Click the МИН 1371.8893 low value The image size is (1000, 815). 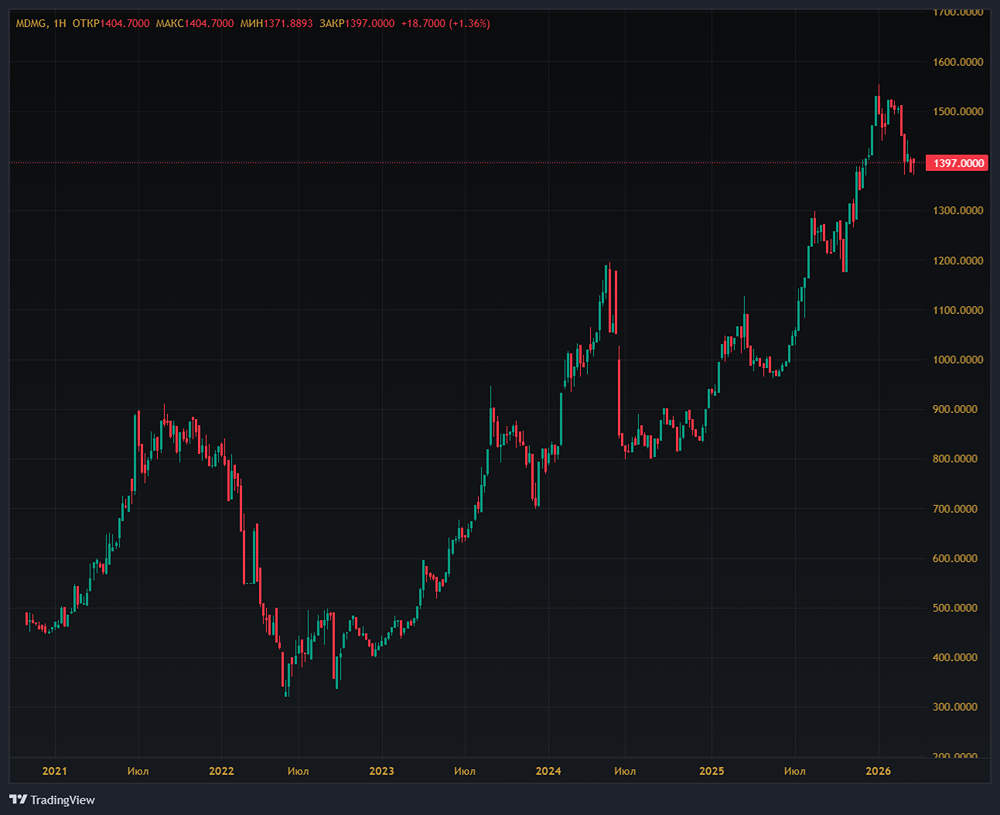coord(276,24)
